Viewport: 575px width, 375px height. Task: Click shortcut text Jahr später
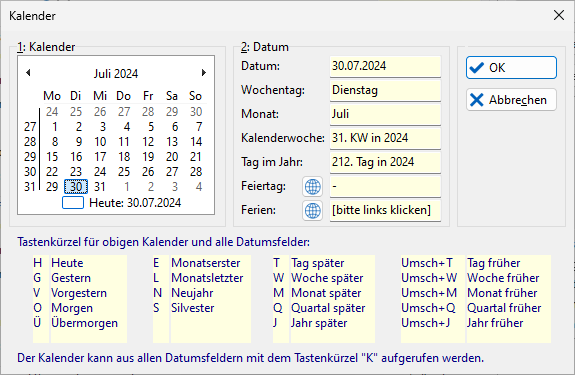tap(319, 323)
